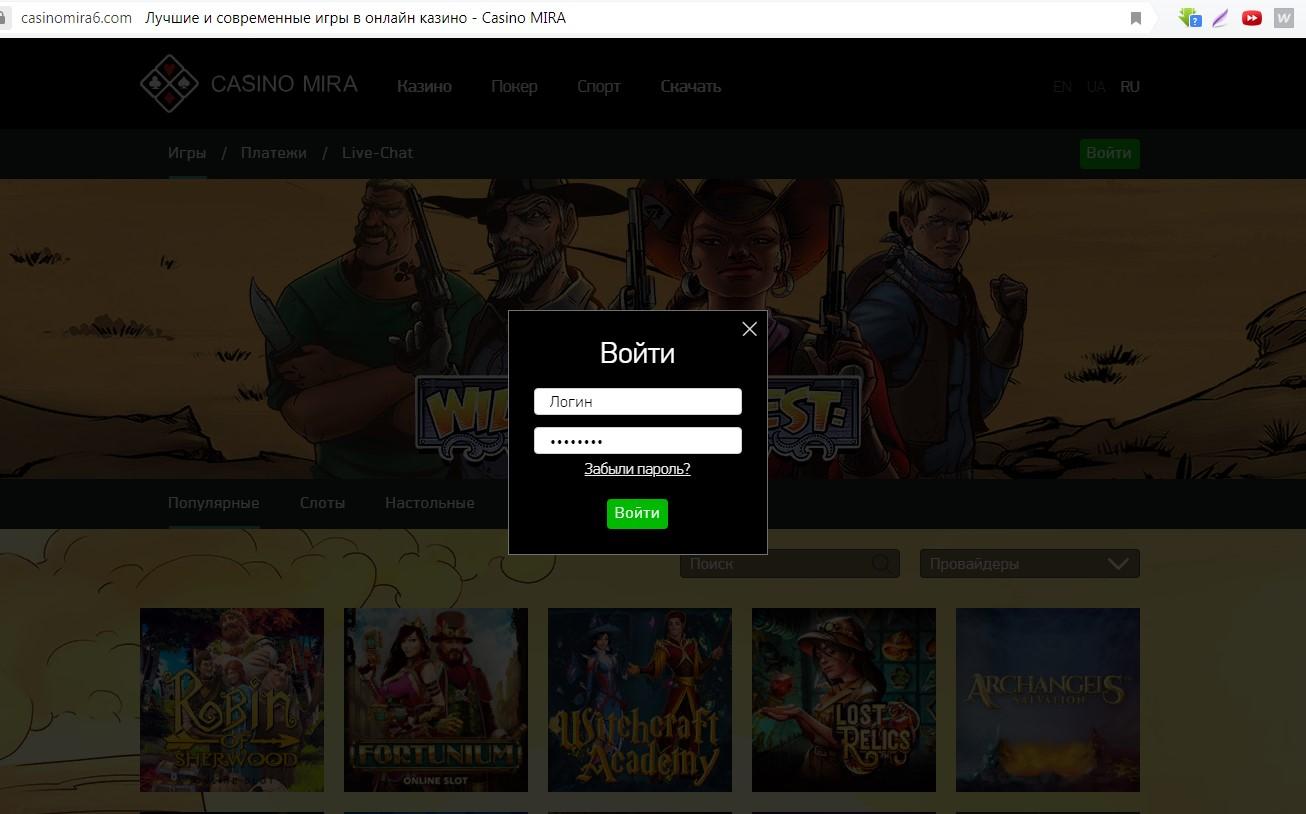Expand the Провайдеры dropdown

coord(1030,563)
